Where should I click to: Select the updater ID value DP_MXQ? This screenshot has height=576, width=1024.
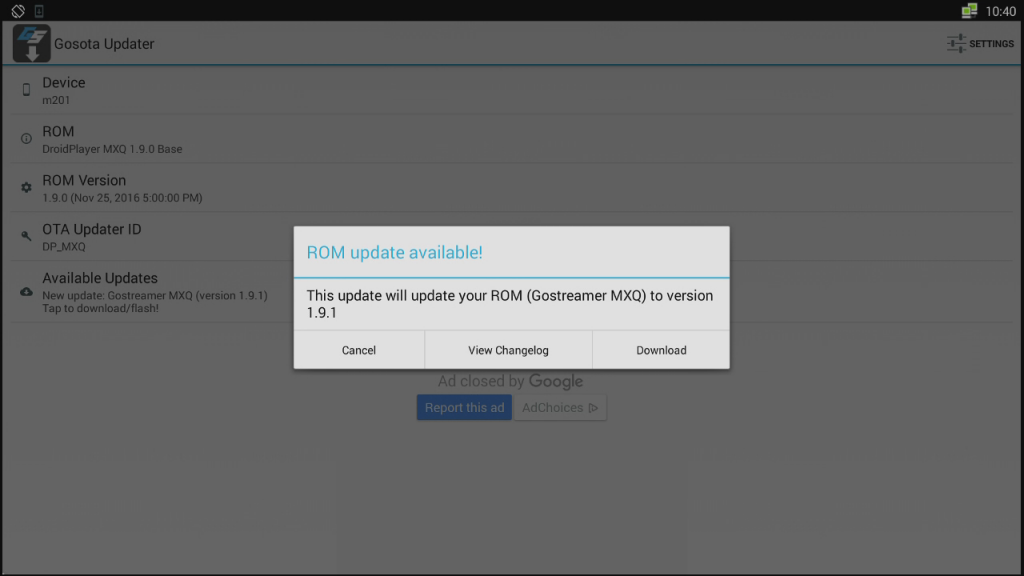pos(64,247)
